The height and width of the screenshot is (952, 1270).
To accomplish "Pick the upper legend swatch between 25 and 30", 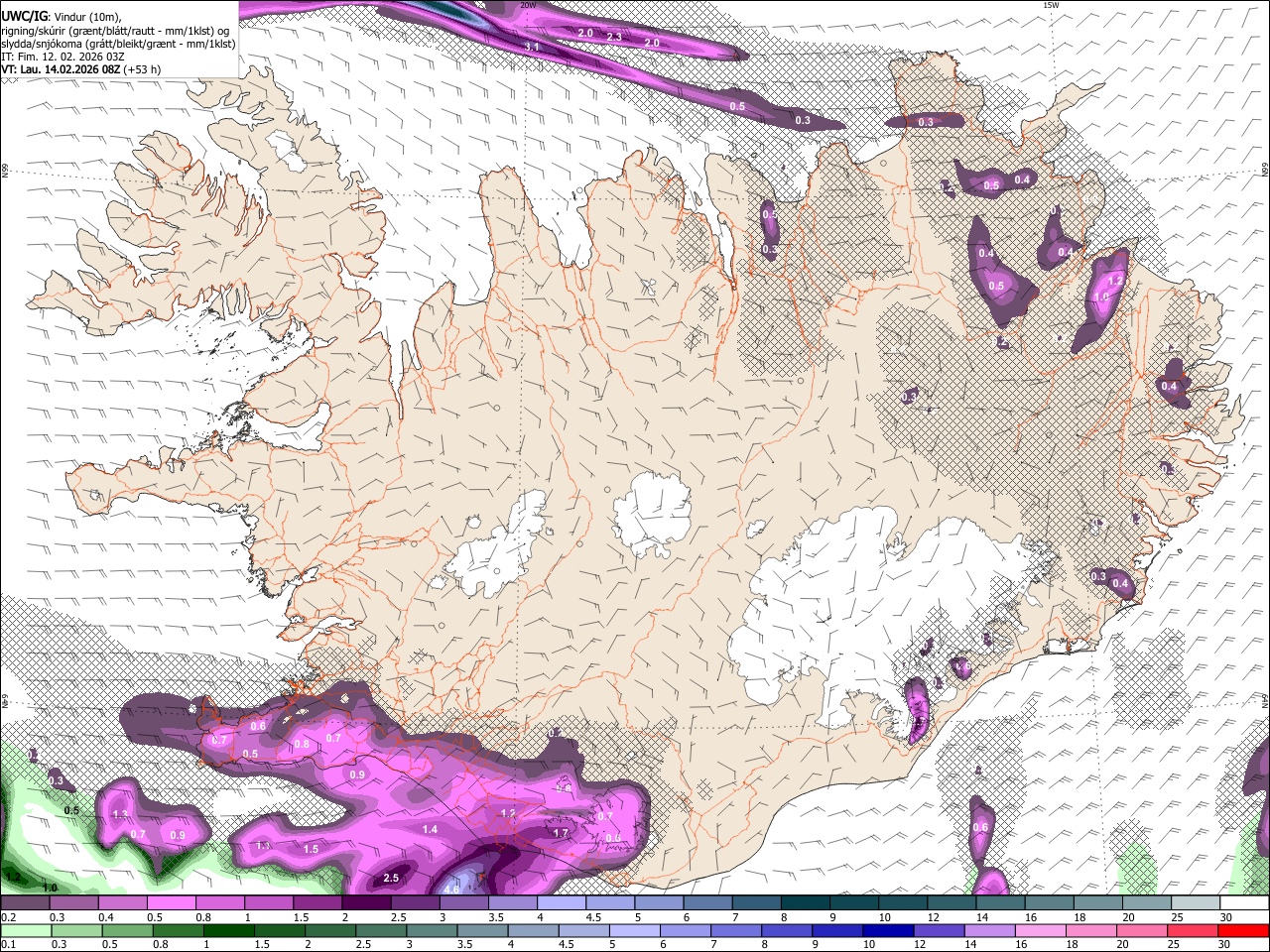I will pos(1196,902).
